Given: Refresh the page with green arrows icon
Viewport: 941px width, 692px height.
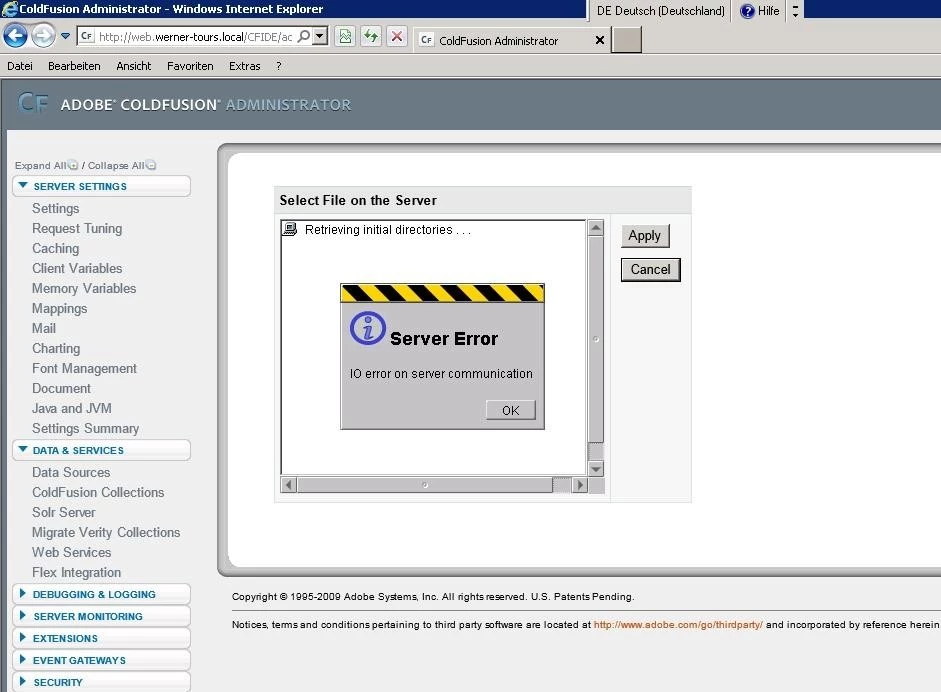Looking at the screenshot, I should coord(371,36).
